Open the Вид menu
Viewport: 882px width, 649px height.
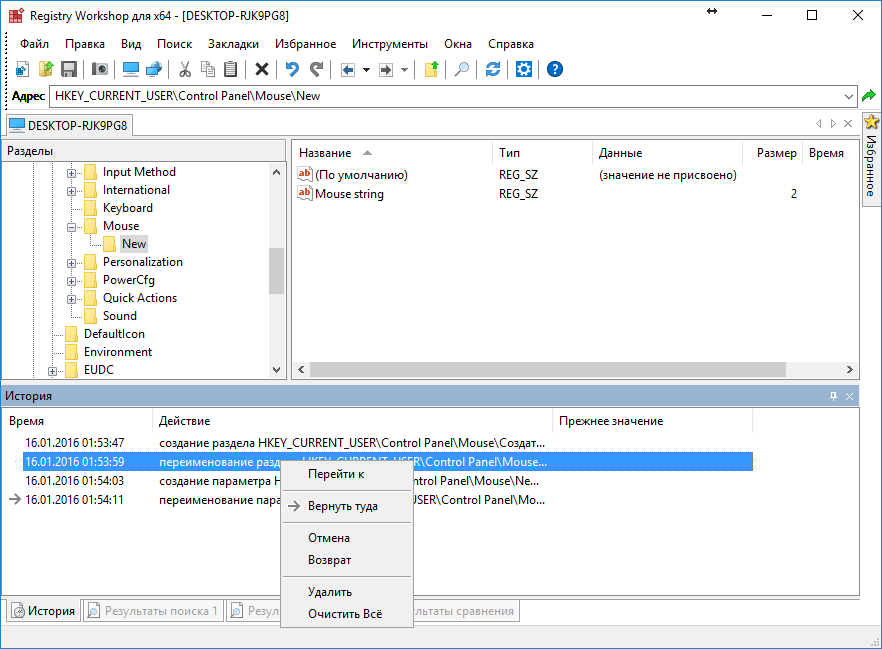coord(131,44)
